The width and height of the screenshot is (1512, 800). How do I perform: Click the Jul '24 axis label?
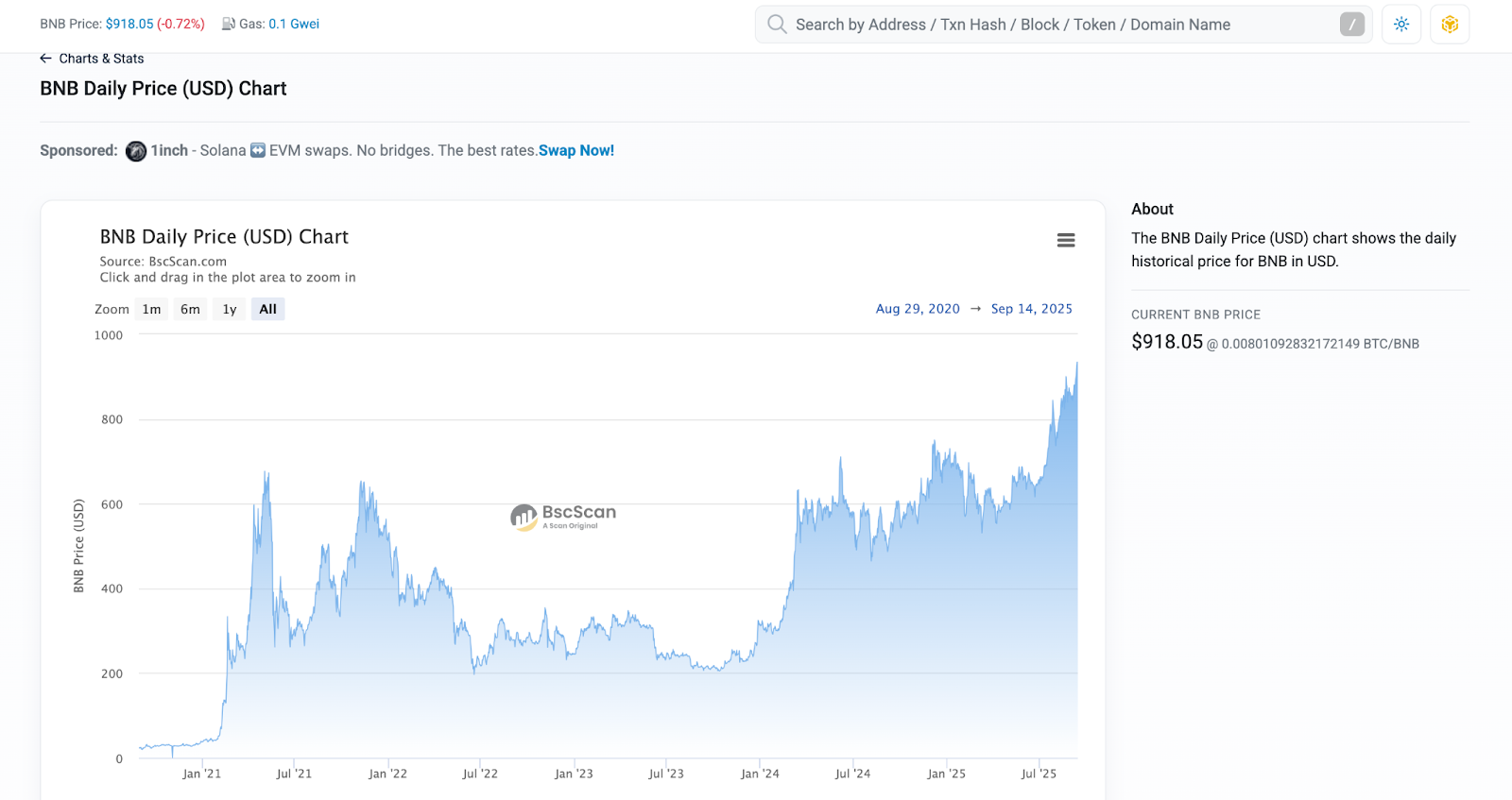(852, 774)
